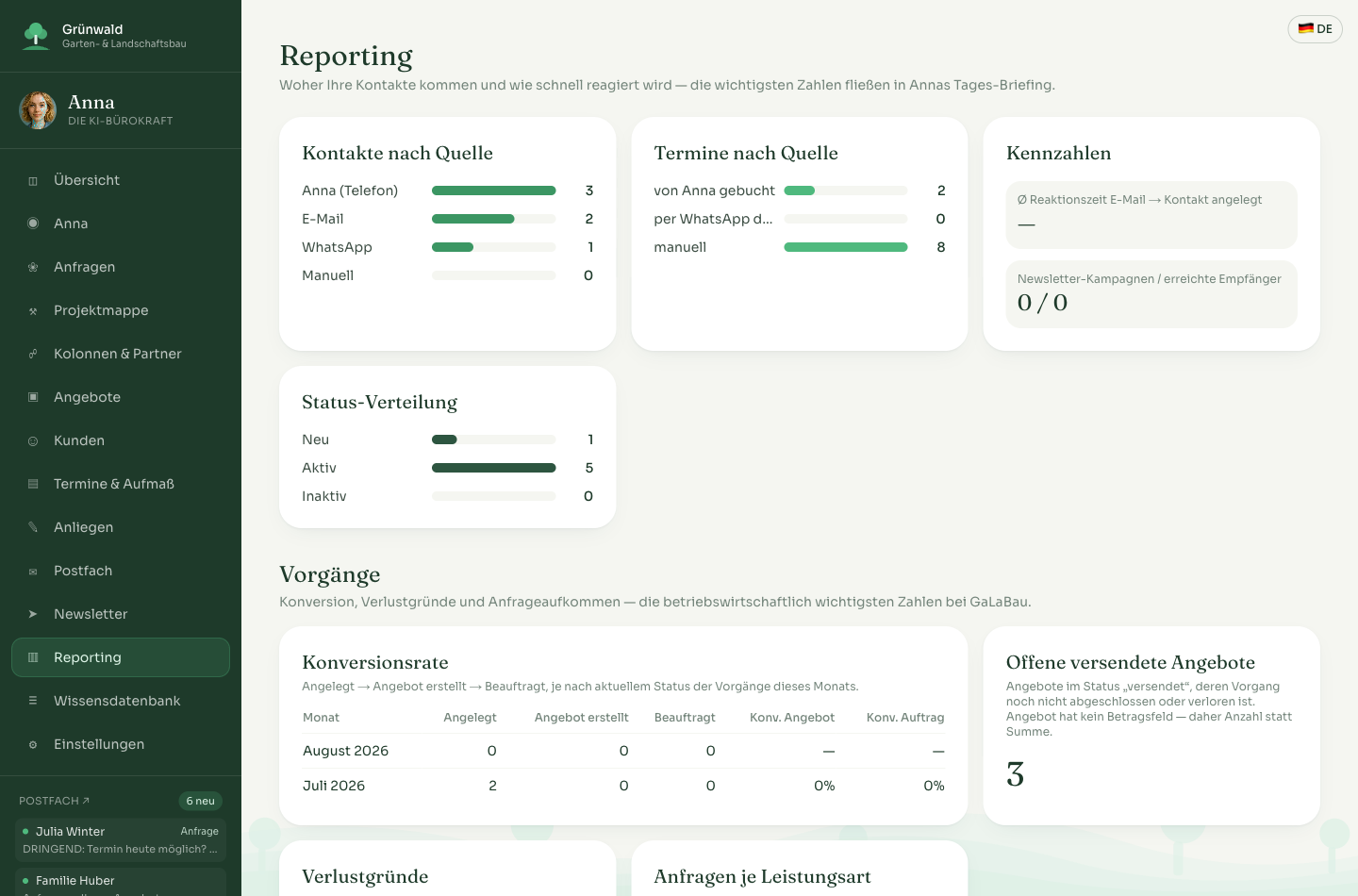Open Postfach from the navigation menu
The image size is (1358, 896).
click(121, 571)
